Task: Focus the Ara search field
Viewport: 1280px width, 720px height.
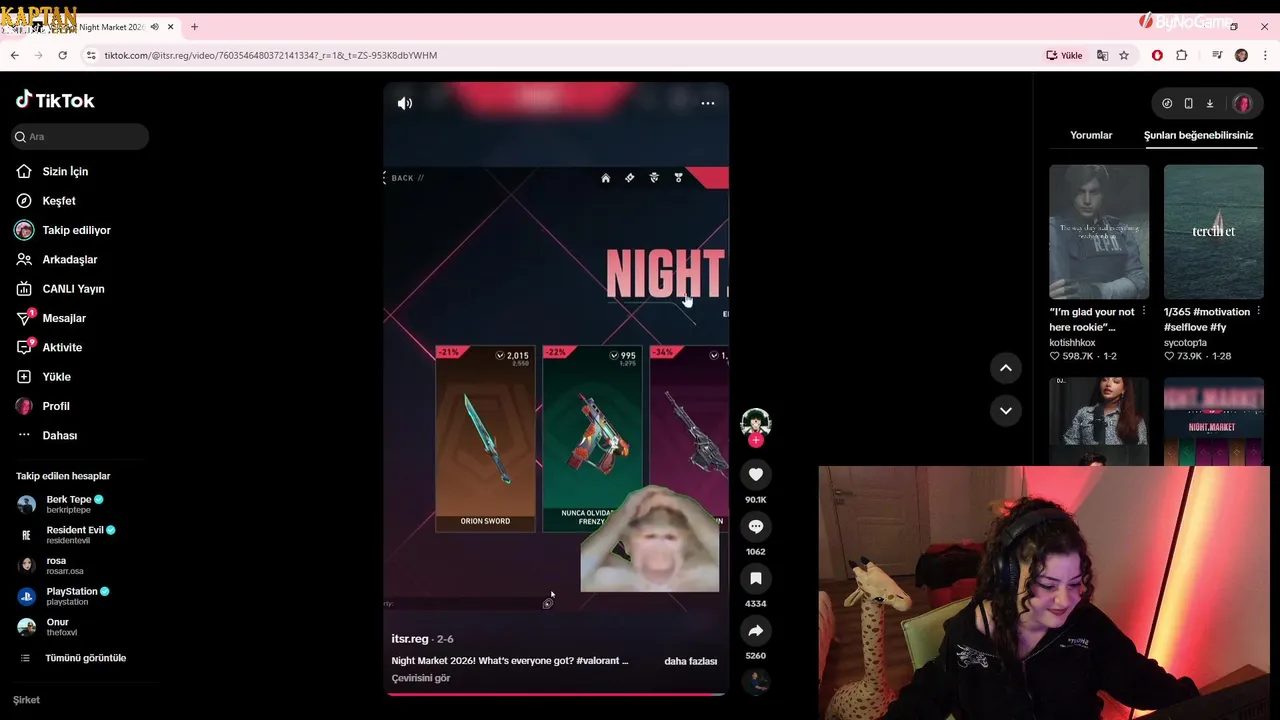Action: [80, 137]
